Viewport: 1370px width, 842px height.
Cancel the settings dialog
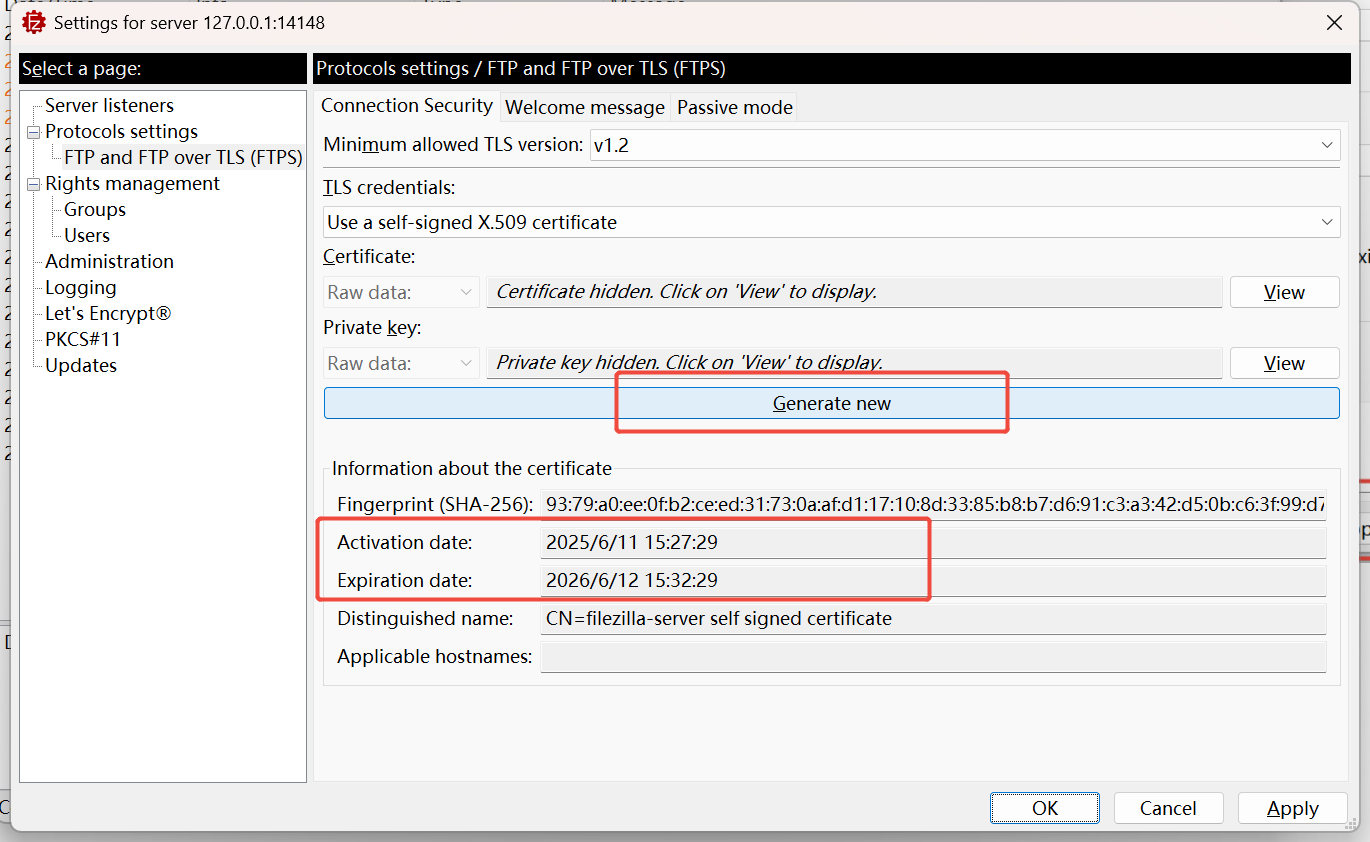[x=1168, y=808]
